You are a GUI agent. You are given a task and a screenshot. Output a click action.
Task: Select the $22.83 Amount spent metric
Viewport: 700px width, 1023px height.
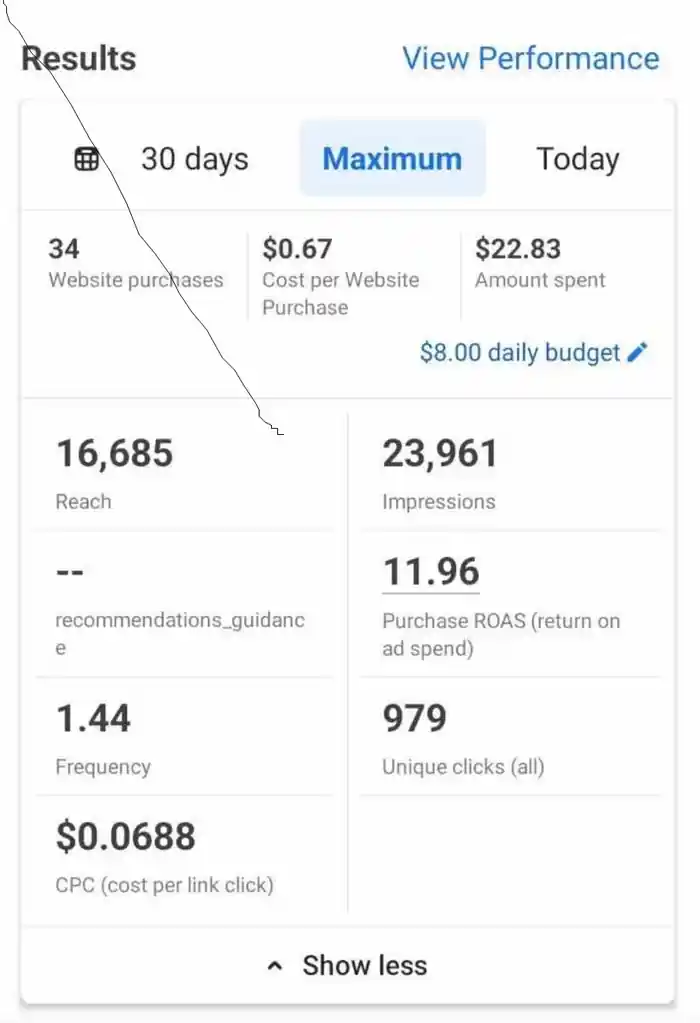(540, 264)
